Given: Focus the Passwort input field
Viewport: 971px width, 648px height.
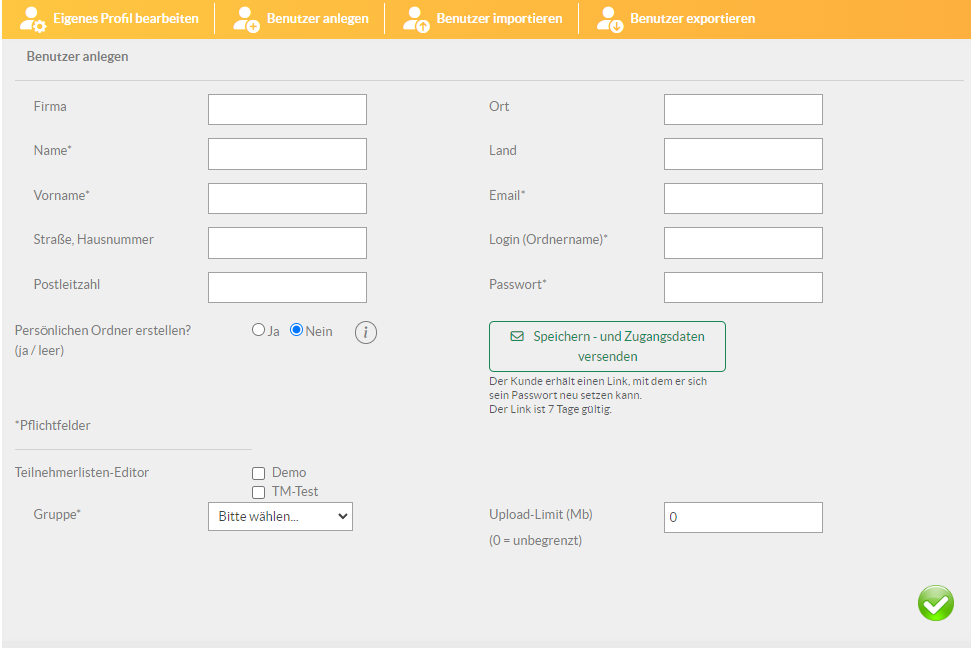Looking at the screenshot, I should [x=743, y=287].
